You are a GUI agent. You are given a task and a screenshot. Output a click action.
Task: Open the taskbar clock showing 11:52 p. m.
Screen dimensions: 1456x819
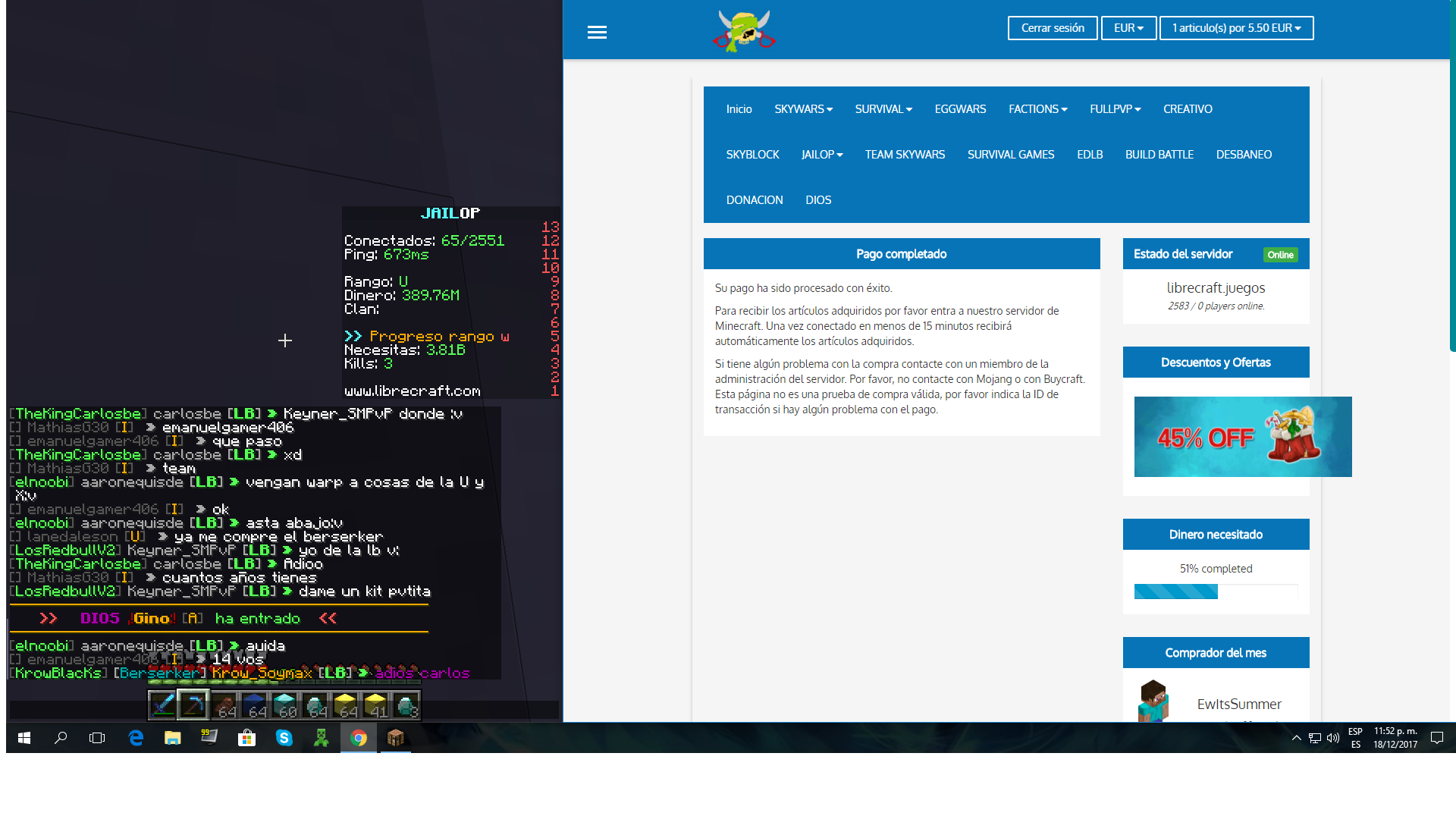pyautogui.click(x=1395, y=738)
